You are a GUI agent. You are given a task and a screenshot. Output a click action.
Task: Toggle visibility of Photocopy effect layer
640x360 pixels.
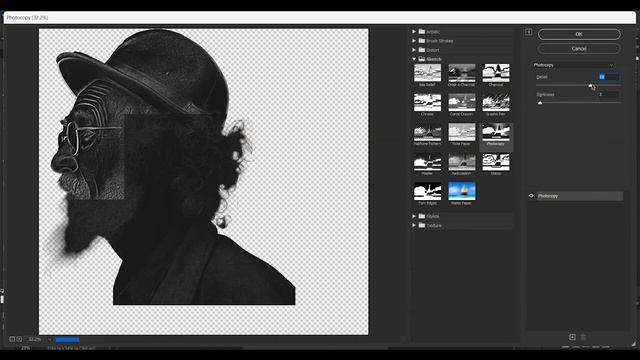[x=531, y=196]
